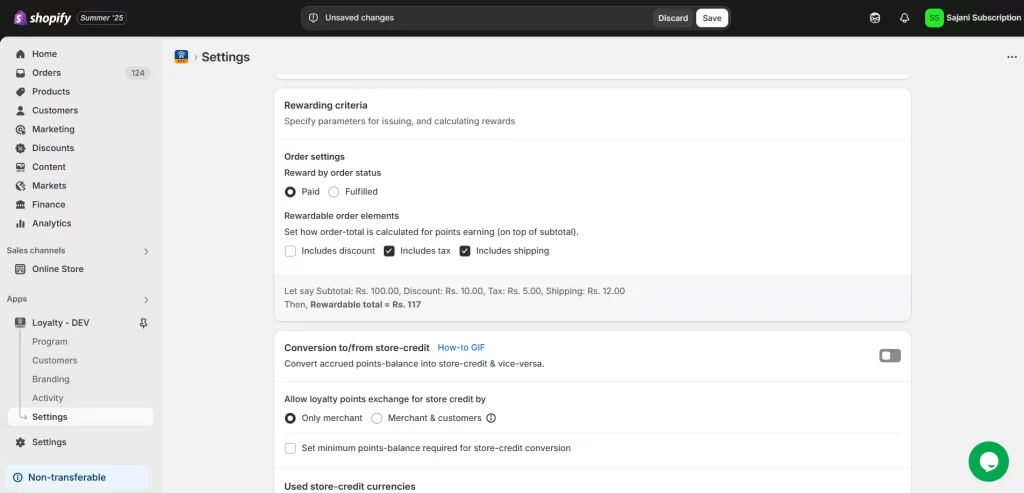Select the Fulfilled order status radio

(334, 192)
